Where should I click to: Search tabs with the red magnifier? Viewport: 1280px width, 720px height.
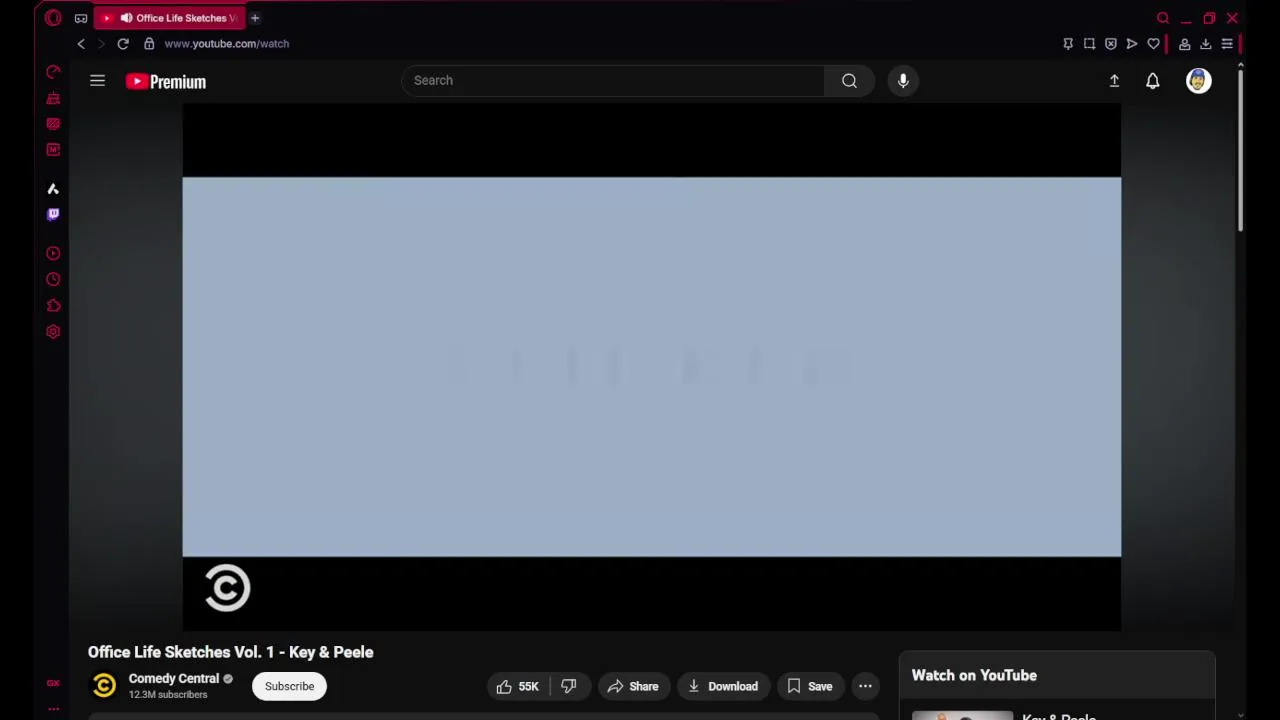click(x=1163, y=18)
